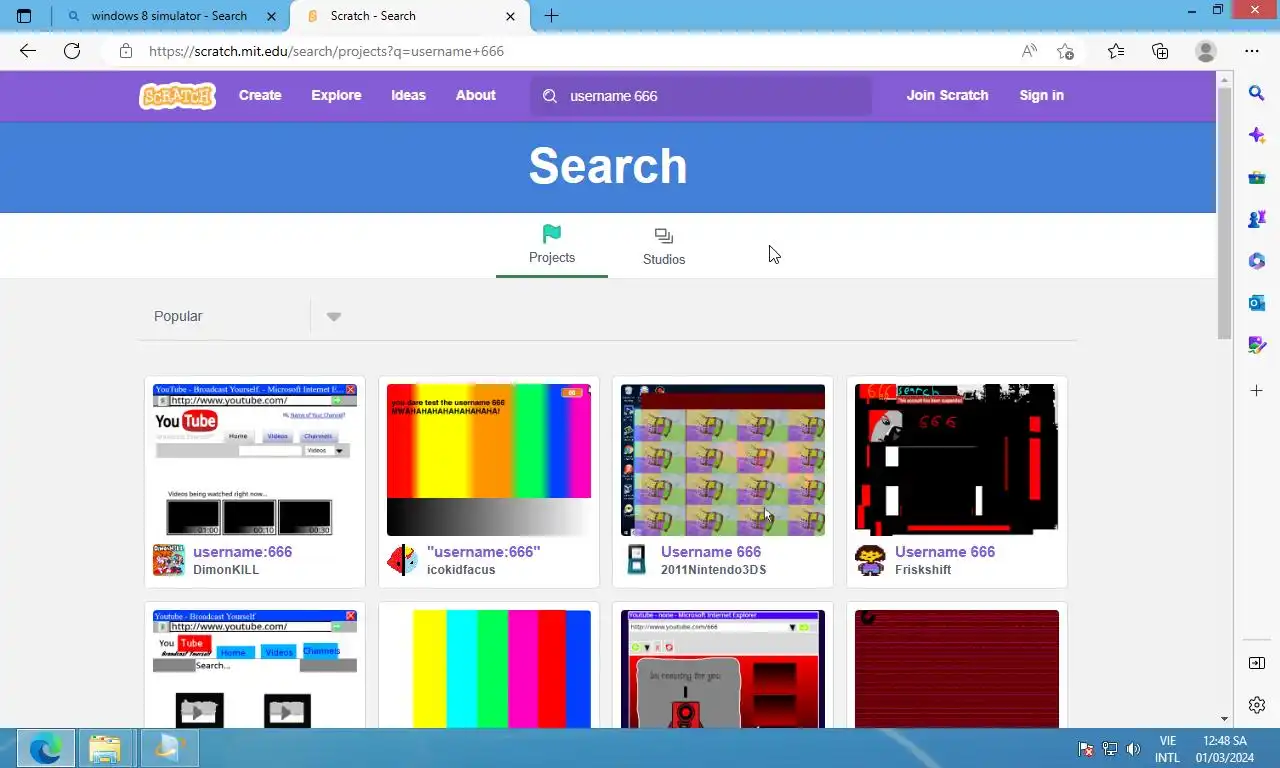
Task: Click the icokidfacus avatar icon
Action: tap(403, 560)
